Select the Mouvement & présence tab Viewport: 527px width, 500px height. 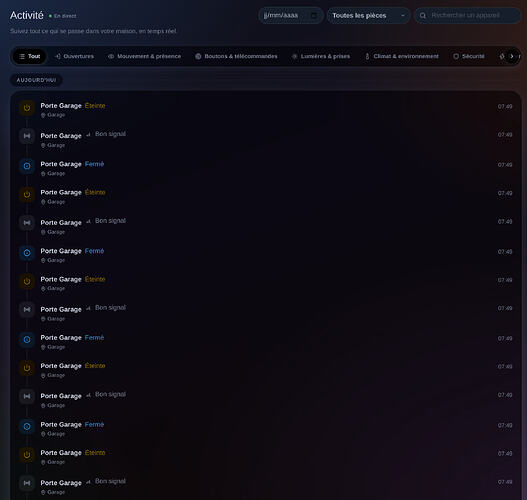[144, 56]
